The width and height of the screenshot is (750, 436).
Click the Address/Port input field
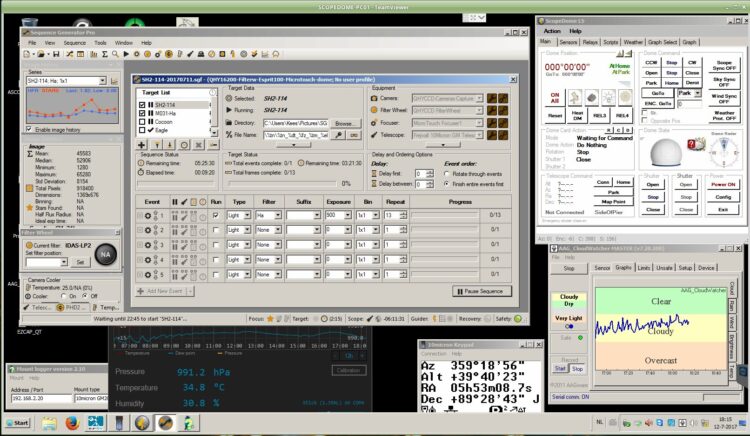[x=41, y=398]
